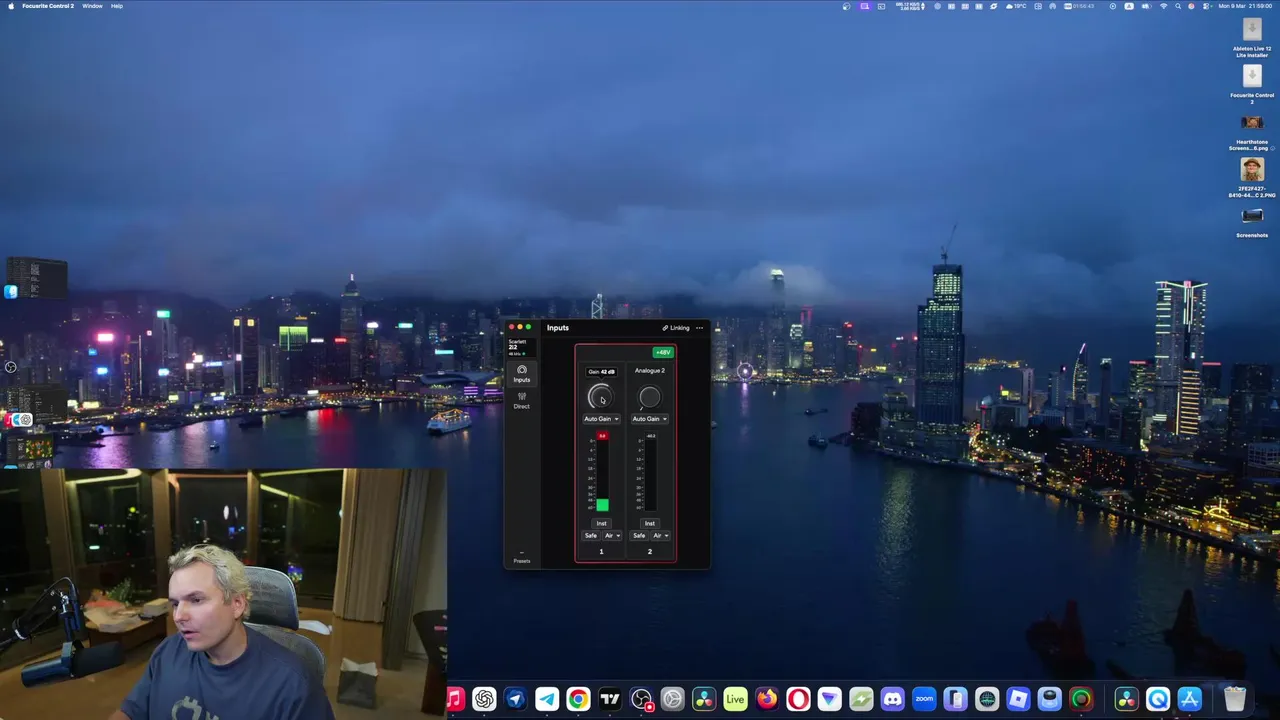
Task: Open the Trash in the dock
Action: [1235, 699]
